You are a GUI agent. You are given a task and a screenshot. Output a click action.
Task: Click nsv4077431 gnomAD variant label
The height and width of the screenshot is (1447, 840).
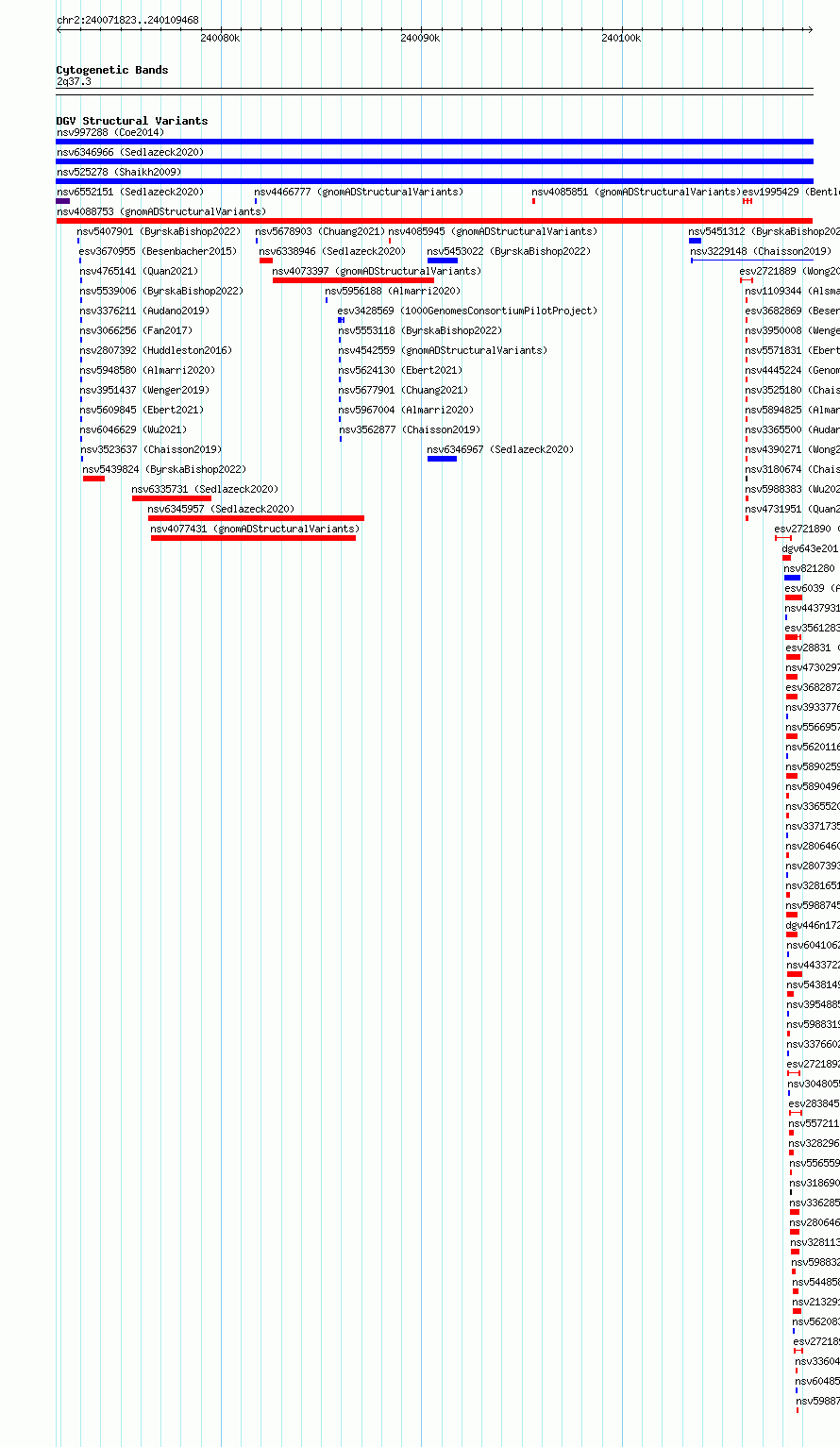[255, 529]
